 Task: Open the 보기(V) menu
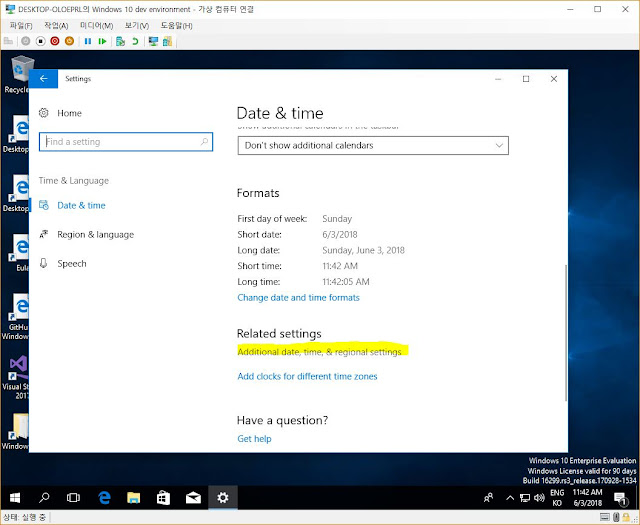coord(137,26)
